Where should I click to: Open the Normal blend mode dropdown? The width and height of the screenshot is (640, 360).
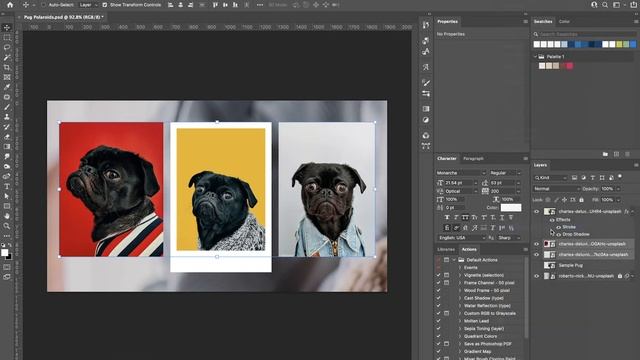click(x=557, y=189)
